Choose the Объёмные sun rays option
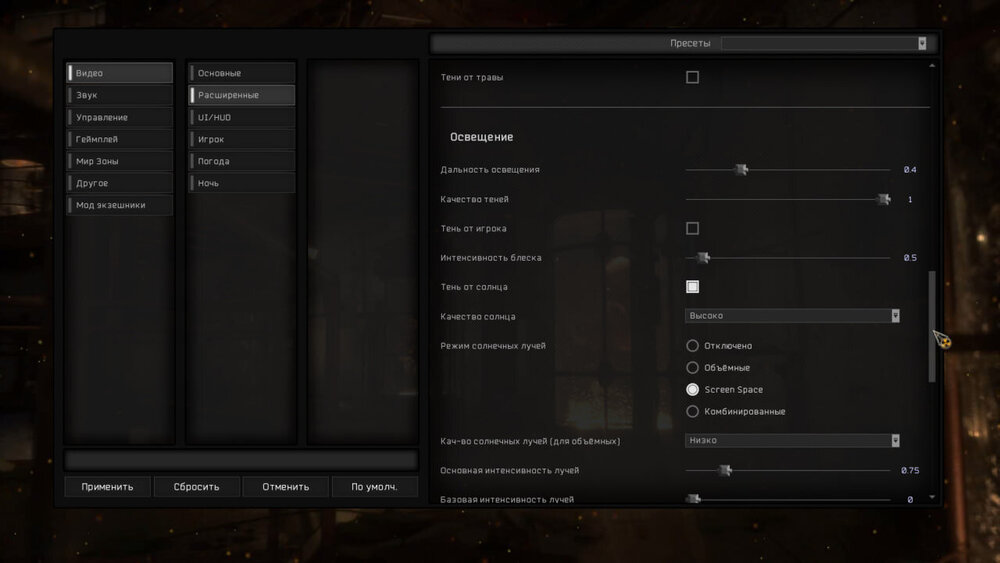Screen dimensions: 1000x563 click(692, 368)
